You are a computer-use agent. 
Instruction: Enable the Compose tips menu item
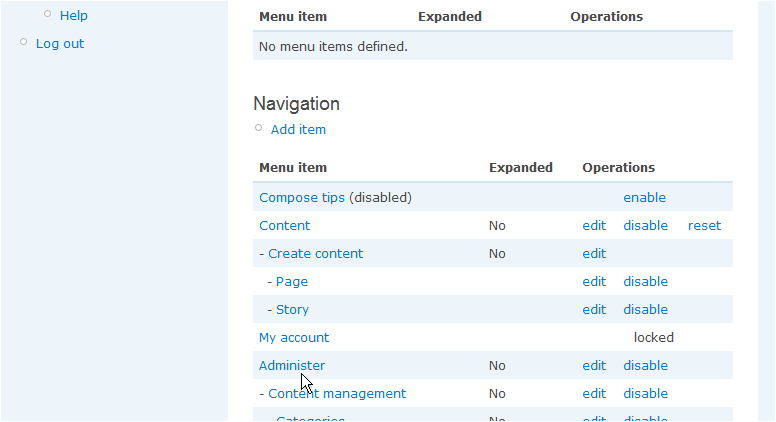(x=644, y=197)
